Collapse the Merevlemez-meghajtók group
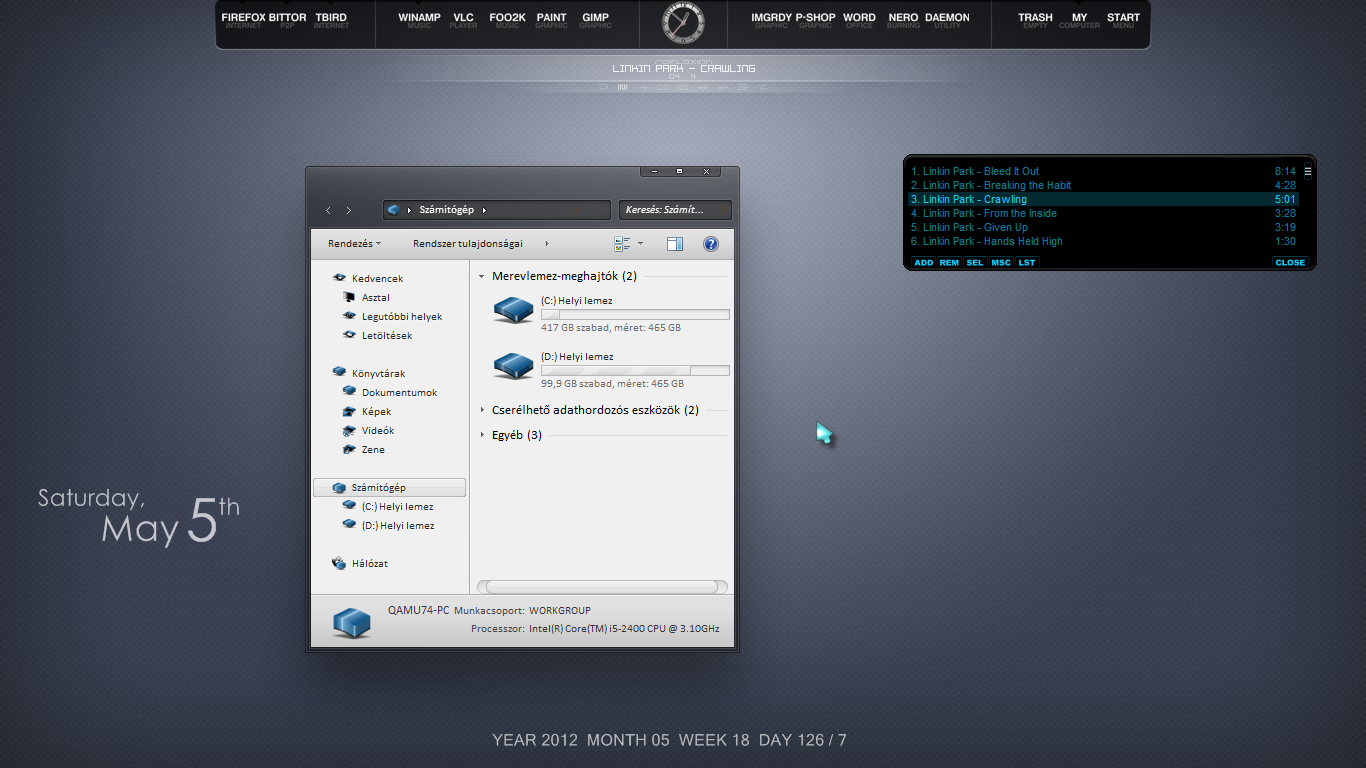1366x768 pixels. pyautogui.click(x=482, y=276)
